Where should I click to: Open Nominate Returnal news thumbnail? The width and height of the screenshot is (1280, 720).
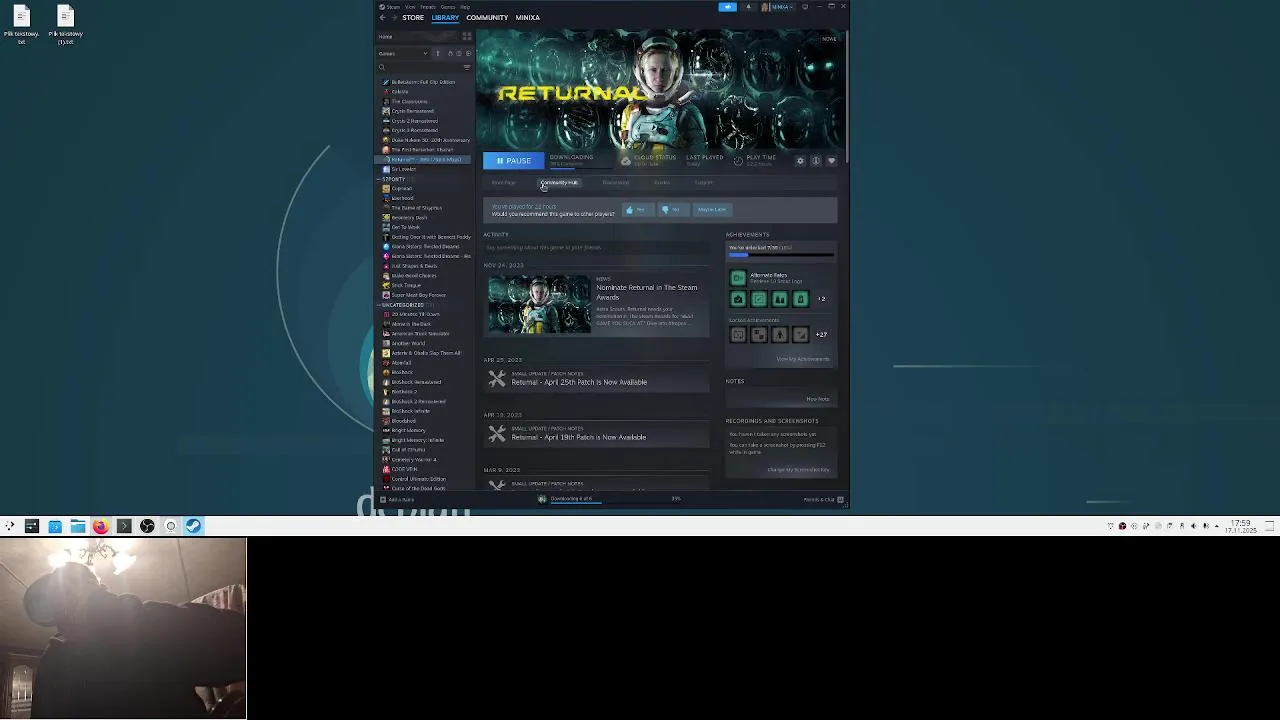(539, 304)
